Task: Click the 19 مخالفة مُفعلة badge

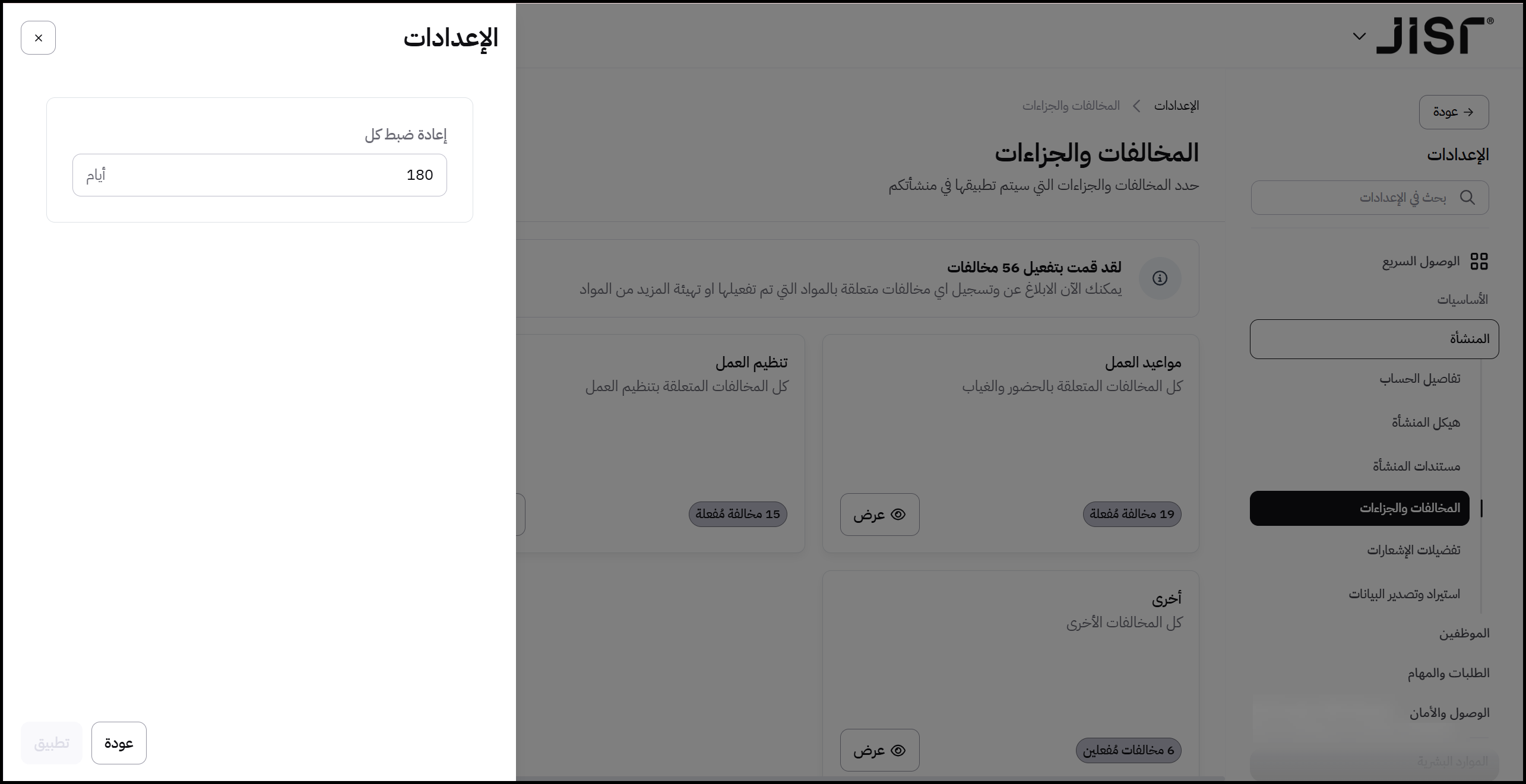Action: tap(1132, 514)
